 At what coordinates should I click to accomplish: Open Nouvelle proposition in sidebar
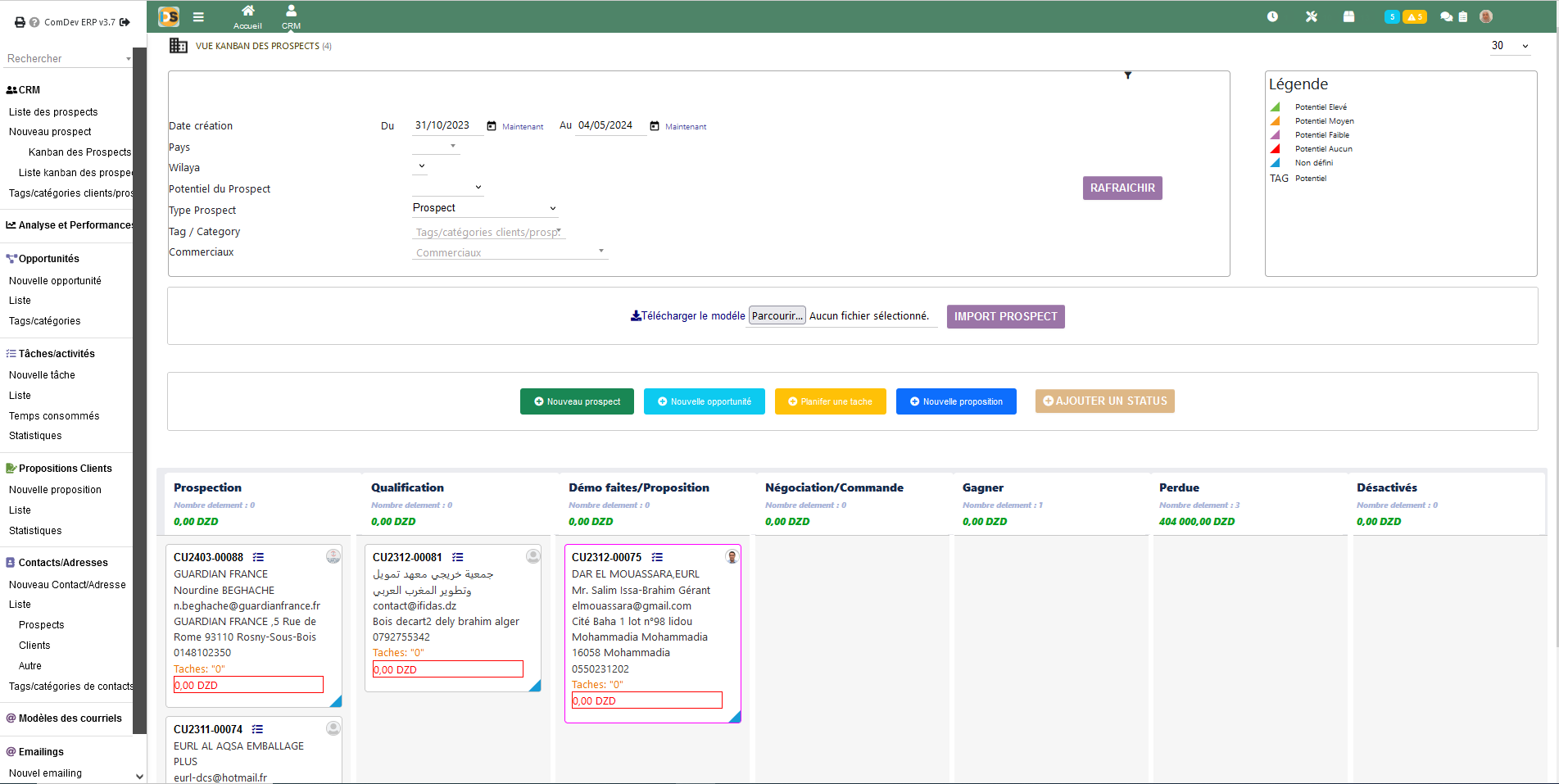[x=55, y=490]
